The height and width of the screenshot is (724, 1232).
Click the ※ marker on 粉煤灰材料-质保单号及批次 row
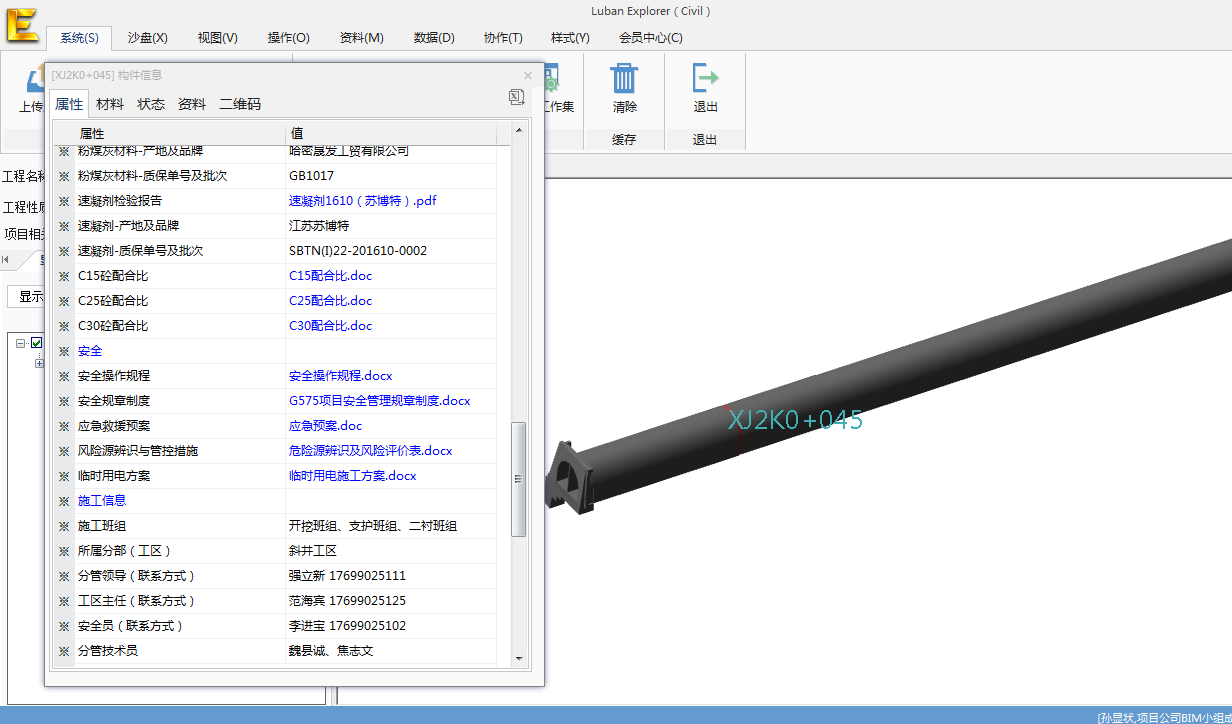(64, 176)
